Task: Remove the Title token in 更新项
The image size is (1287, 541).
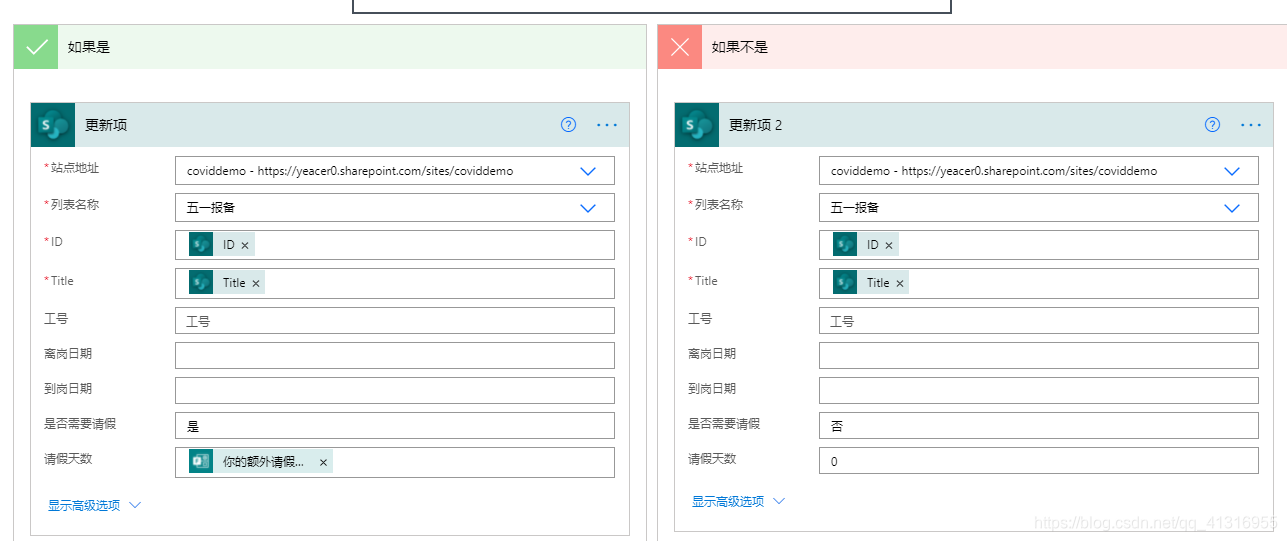Action: coord(256,283)
